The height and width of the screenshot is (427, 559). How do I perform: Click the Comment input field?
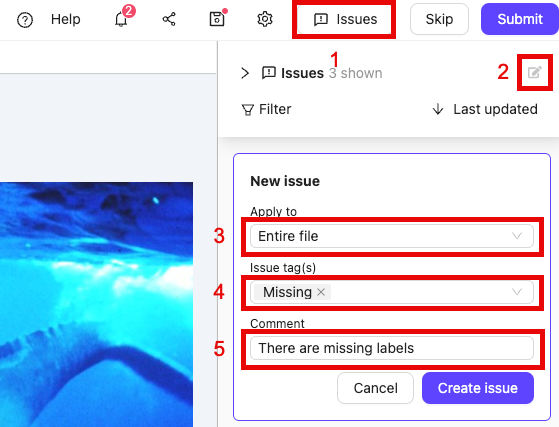tap(392, 348)
